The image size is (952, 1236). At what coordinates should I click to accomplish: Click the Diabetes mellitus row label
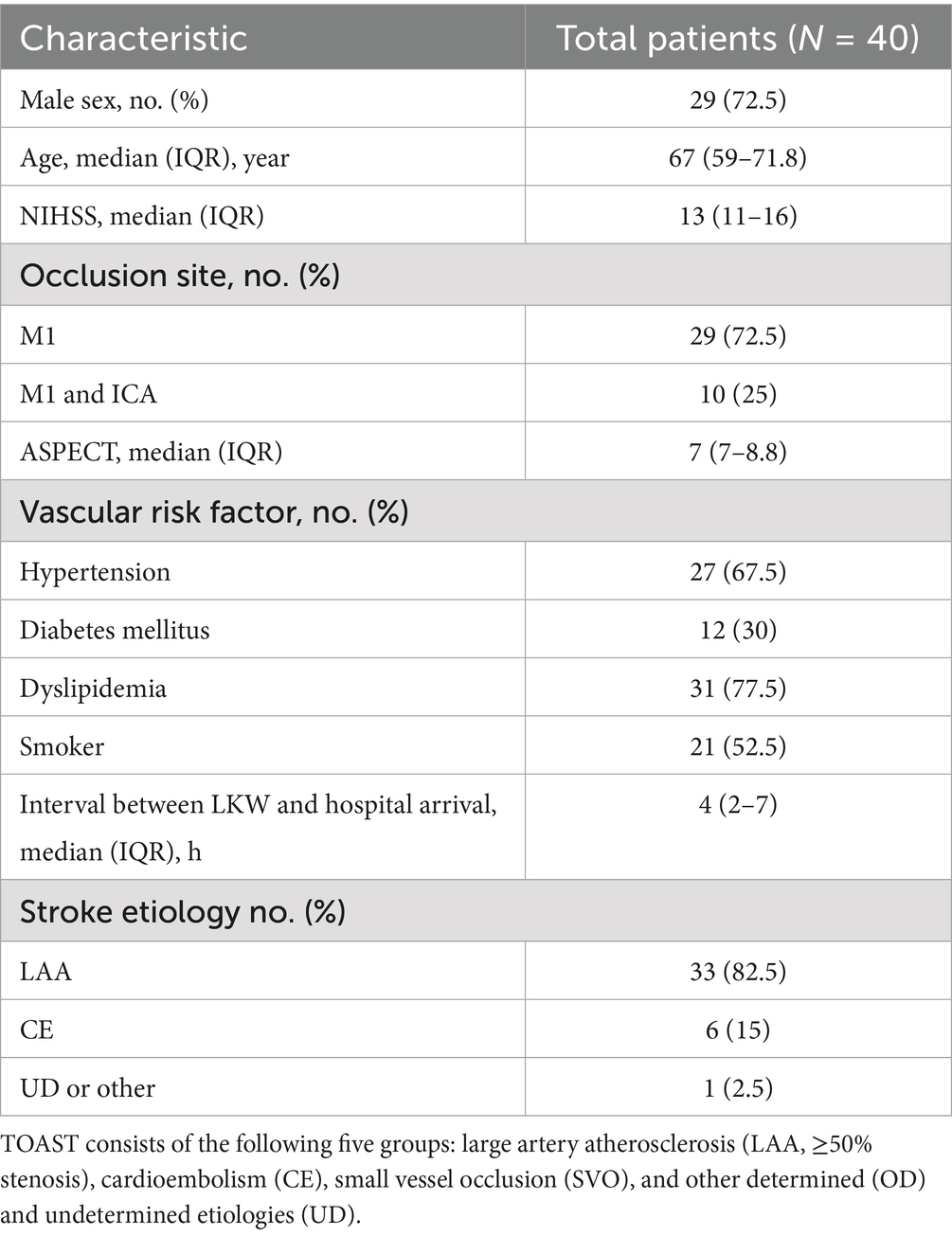[x=115, y=630]
